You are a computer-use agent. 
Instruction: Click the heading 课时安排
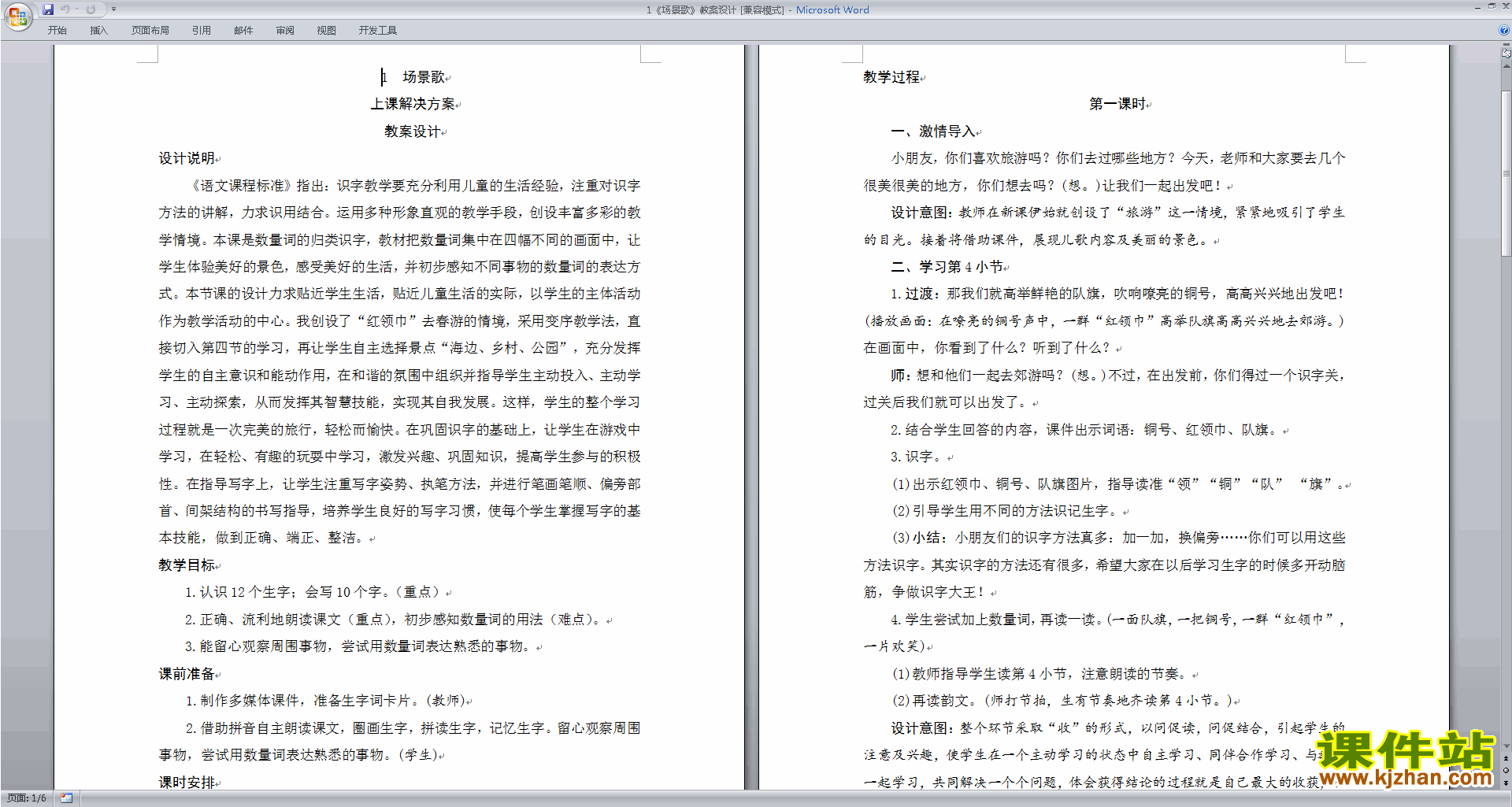187,783
